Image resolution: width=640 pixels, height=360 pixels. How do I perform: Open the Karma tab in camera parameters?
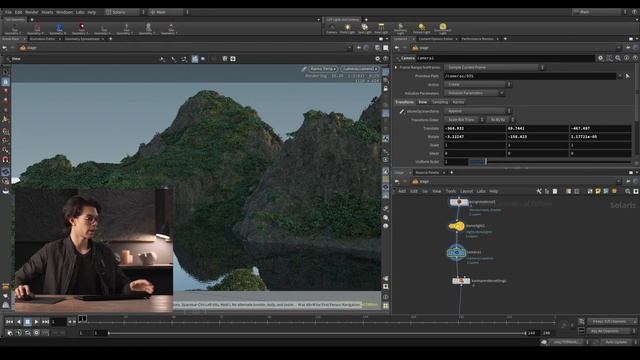(x=458, y=102)
